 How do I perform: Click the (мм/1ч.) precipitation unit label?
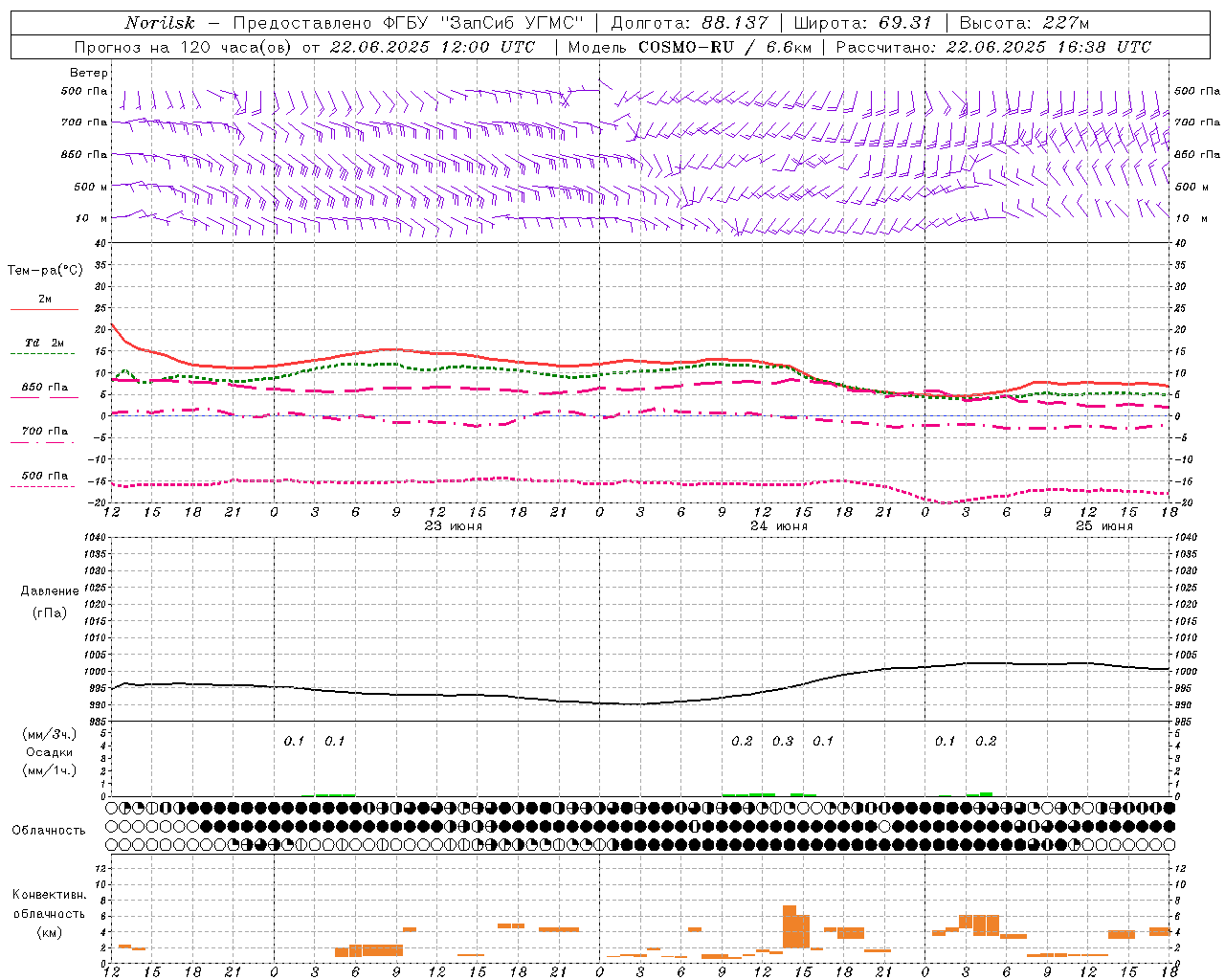coord(50,770)
